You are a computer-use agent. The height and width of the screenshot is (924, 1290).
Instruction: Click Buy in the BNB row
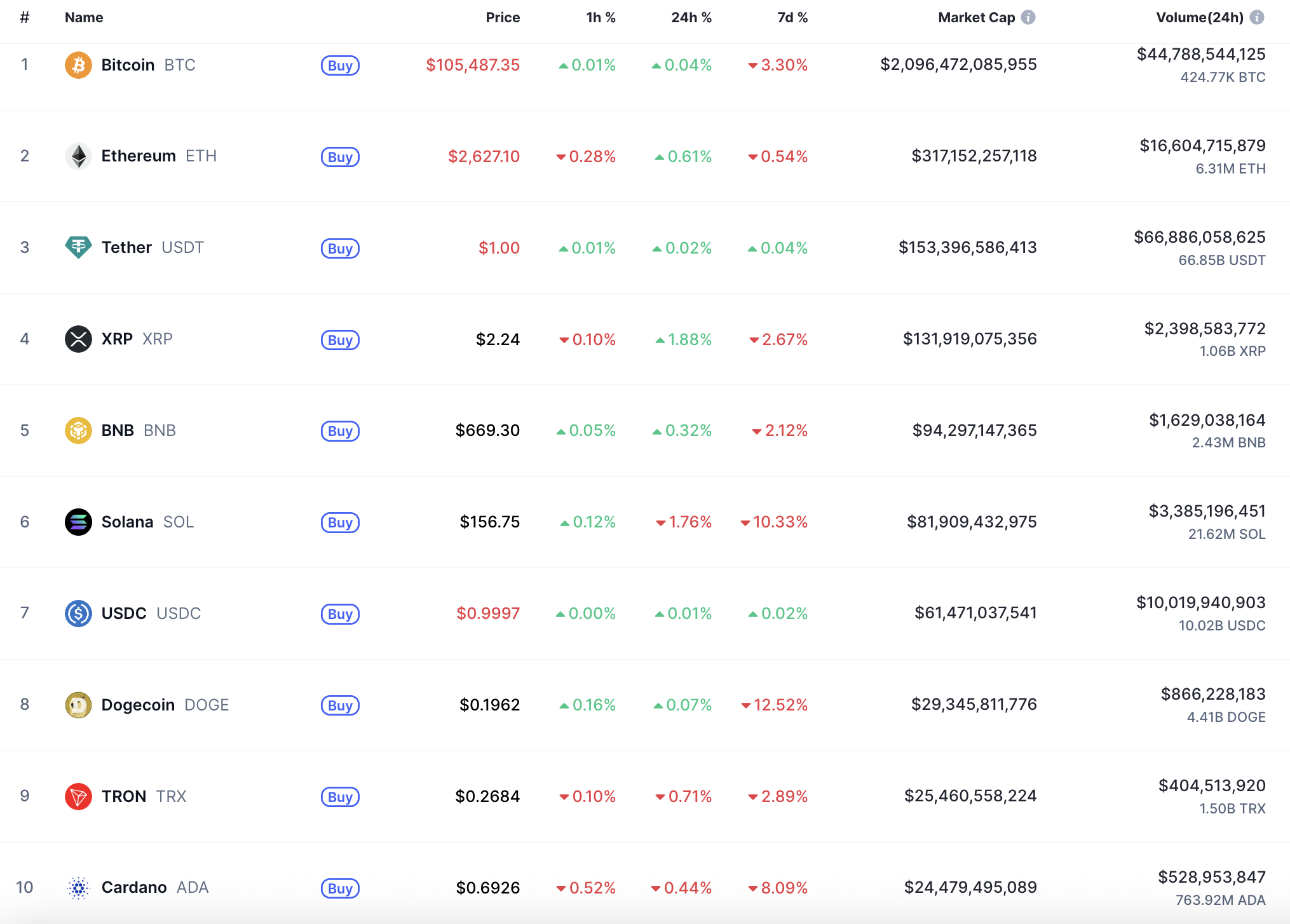pyautogui.click(x=340, y=431)
